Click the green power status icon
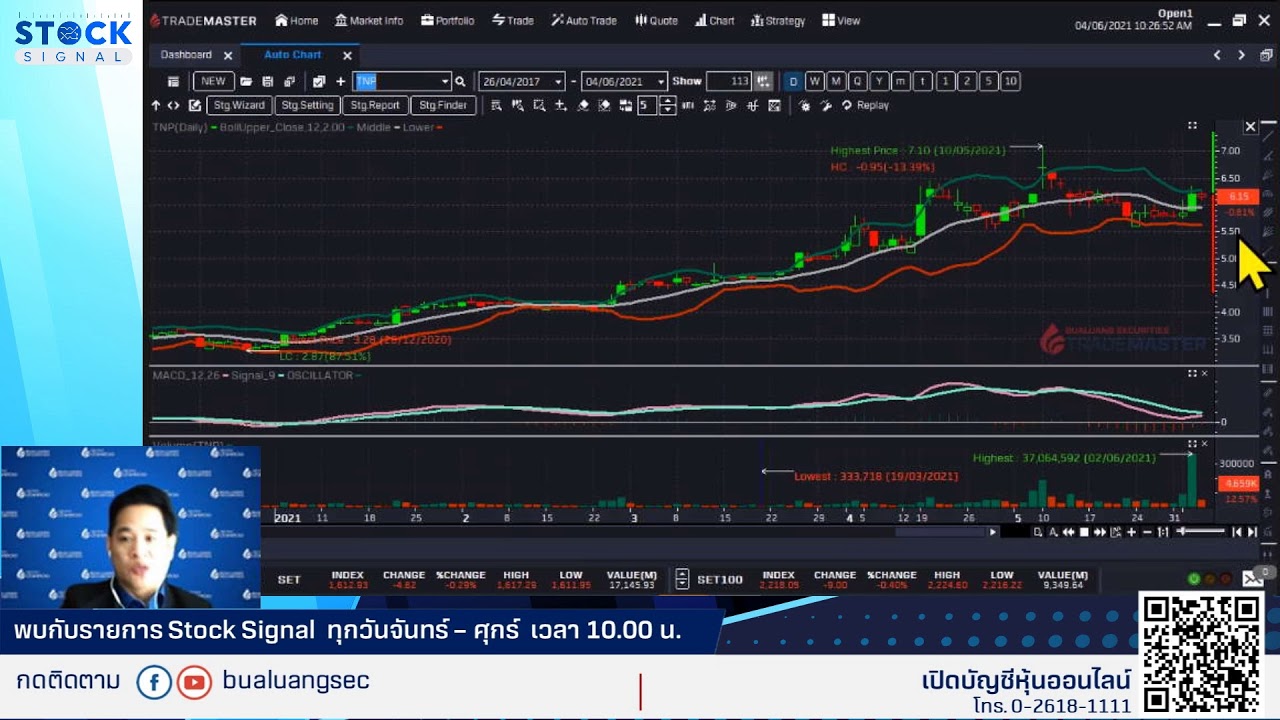Viewport: 1280px width, 720px height. (x=1194, y=579)
